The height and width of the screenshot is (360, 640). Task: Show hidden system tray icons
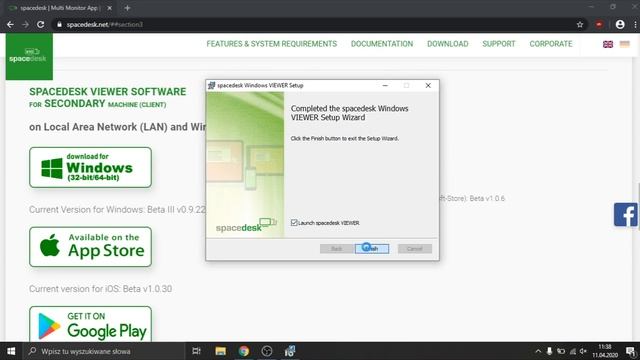pyautogui.click(x=538, y=351)
